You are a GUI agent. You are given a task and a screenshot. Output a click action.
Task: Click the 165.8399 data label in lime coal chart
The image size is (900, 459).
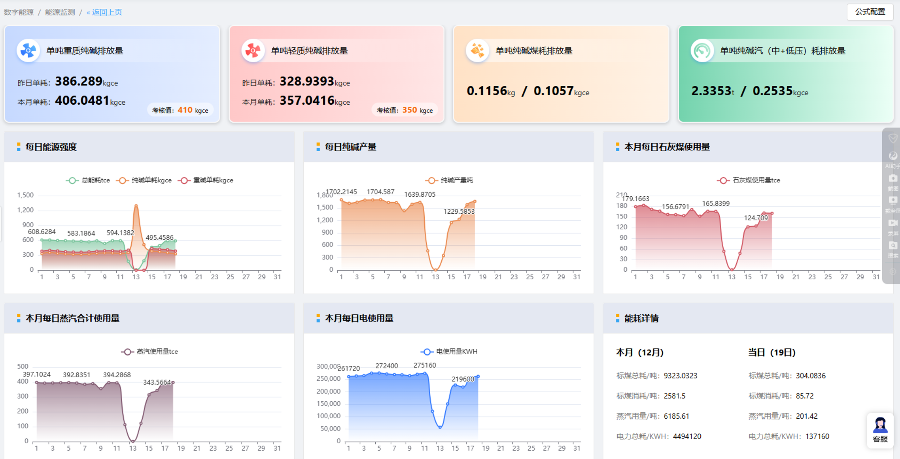click(x=716, y=203)
